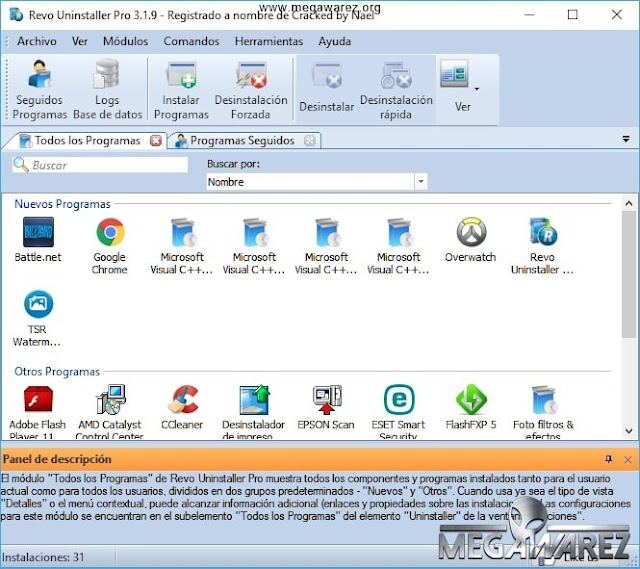This screenshot has height=569, width=640.
Task: Click program list scrollbar down arrow
Action: coord(629,431)
